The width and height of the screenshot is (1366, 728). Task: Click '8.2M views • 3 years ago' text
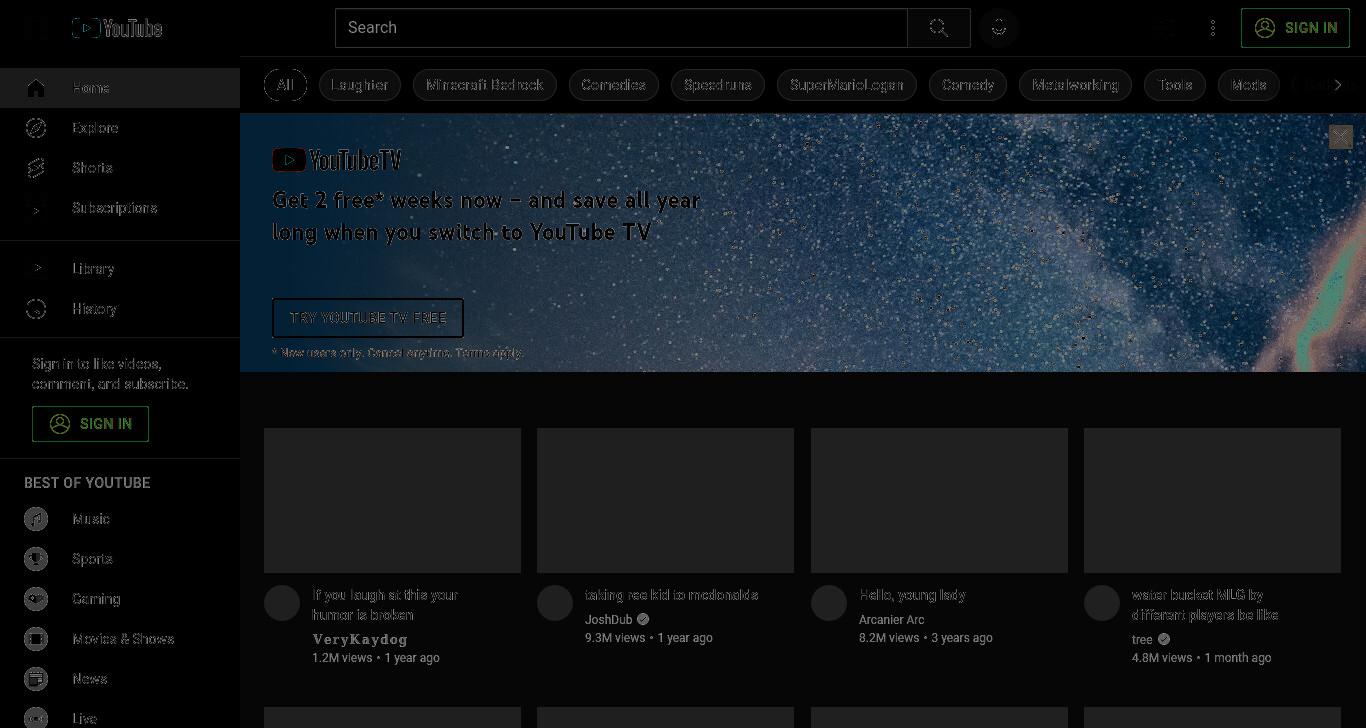tap(926, 638)
